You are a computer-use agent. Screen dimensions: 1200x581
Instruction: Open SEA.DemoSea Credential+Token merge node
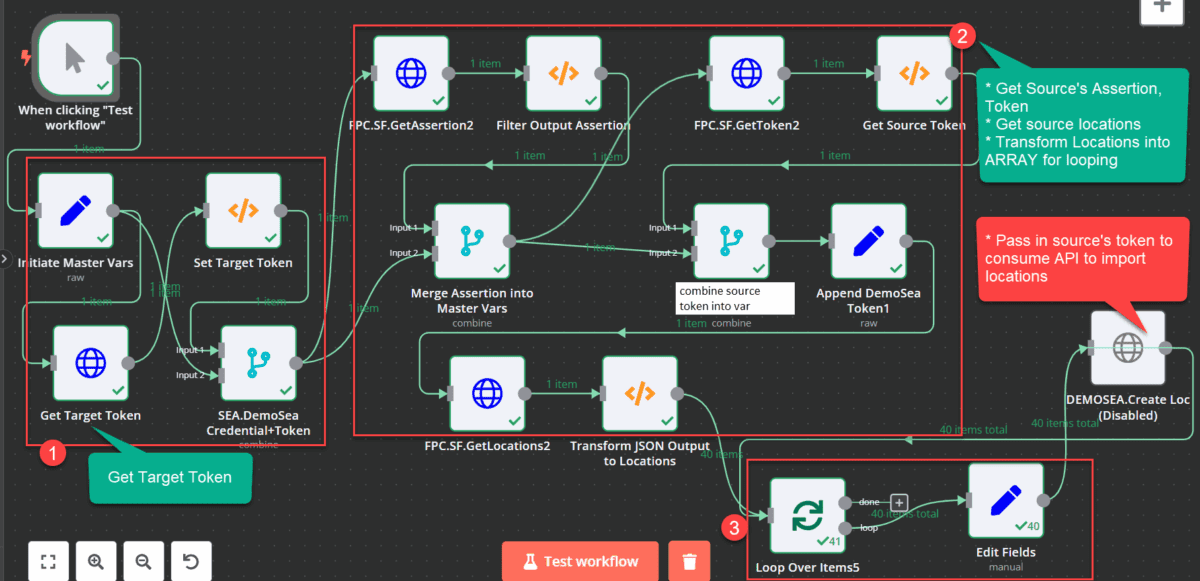click(x=258, y=363)
